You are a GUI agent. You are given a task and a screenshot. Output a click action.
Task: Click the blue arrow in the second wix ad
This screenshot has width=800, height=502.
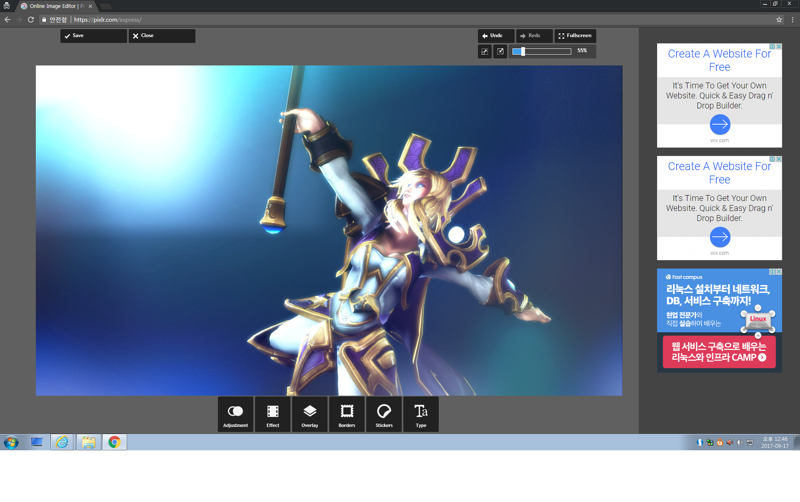720,237
